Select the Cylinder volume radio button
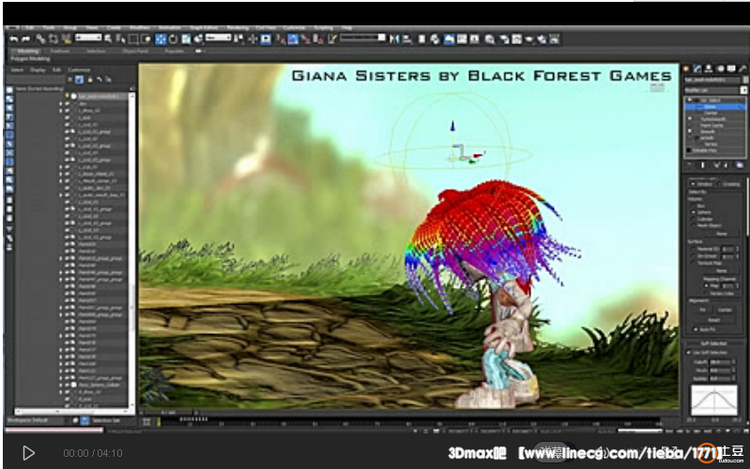The height and width of the screenshot is (469, 750). coord(693,219)
